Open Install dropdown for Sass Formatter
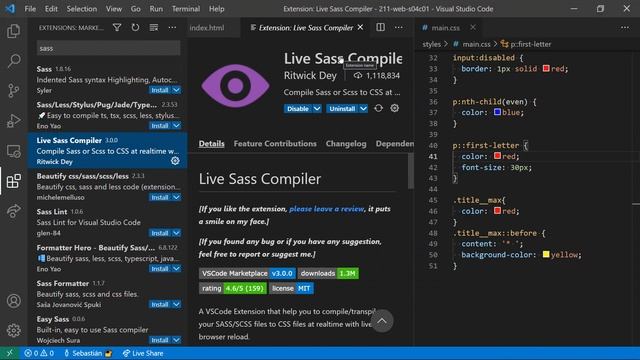Viewport: 640px width, 360px height. click(176, 304)
